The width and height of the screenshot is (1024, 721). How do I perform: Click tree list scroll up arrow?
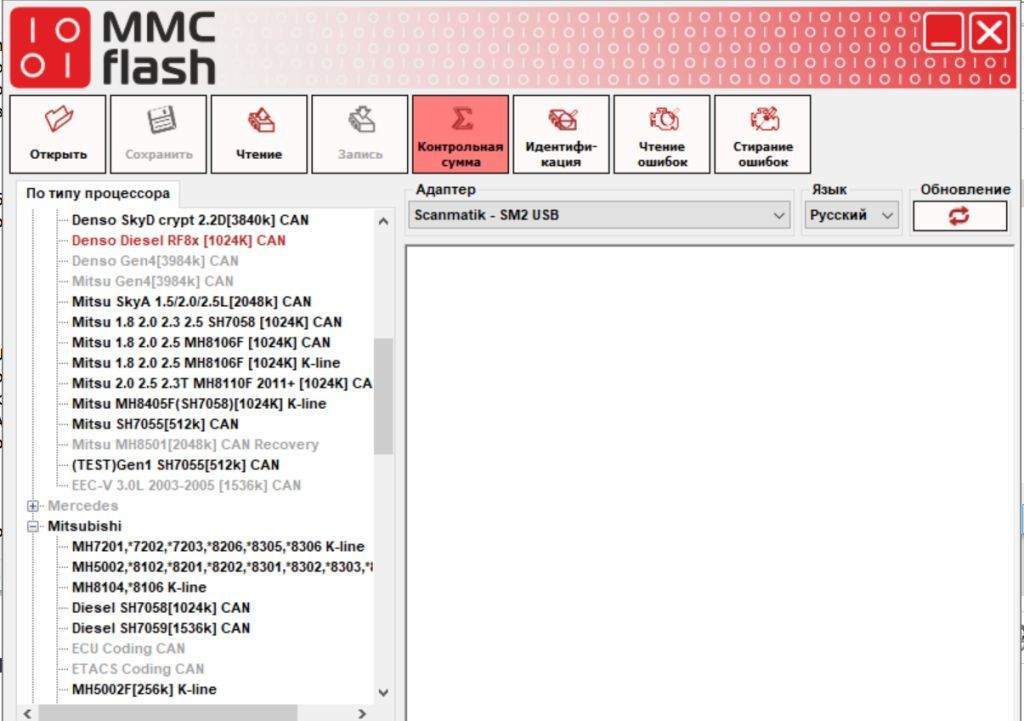pyautogui.click(x=383, y=221)
